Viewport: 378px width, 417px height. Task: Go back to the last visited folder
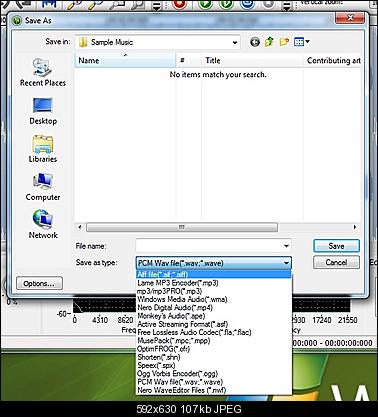(255, 42)
